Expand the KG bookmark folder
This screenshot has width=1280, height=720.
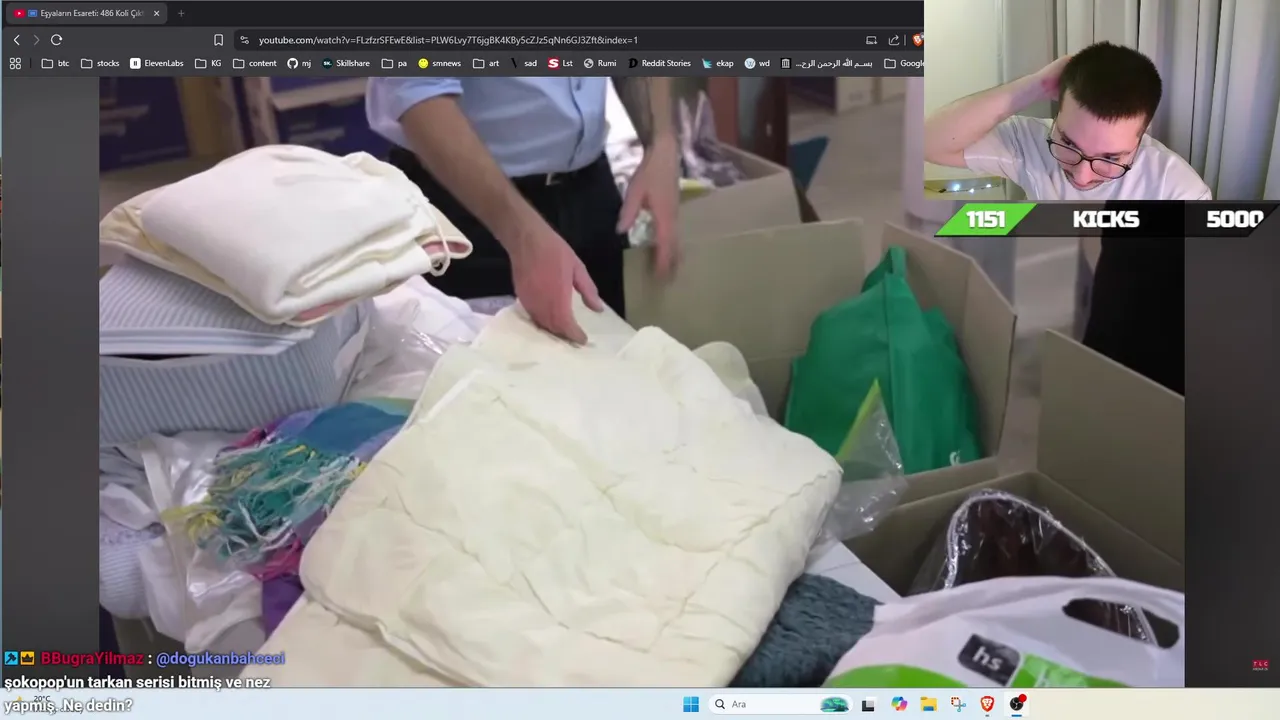tap(209, 63)
